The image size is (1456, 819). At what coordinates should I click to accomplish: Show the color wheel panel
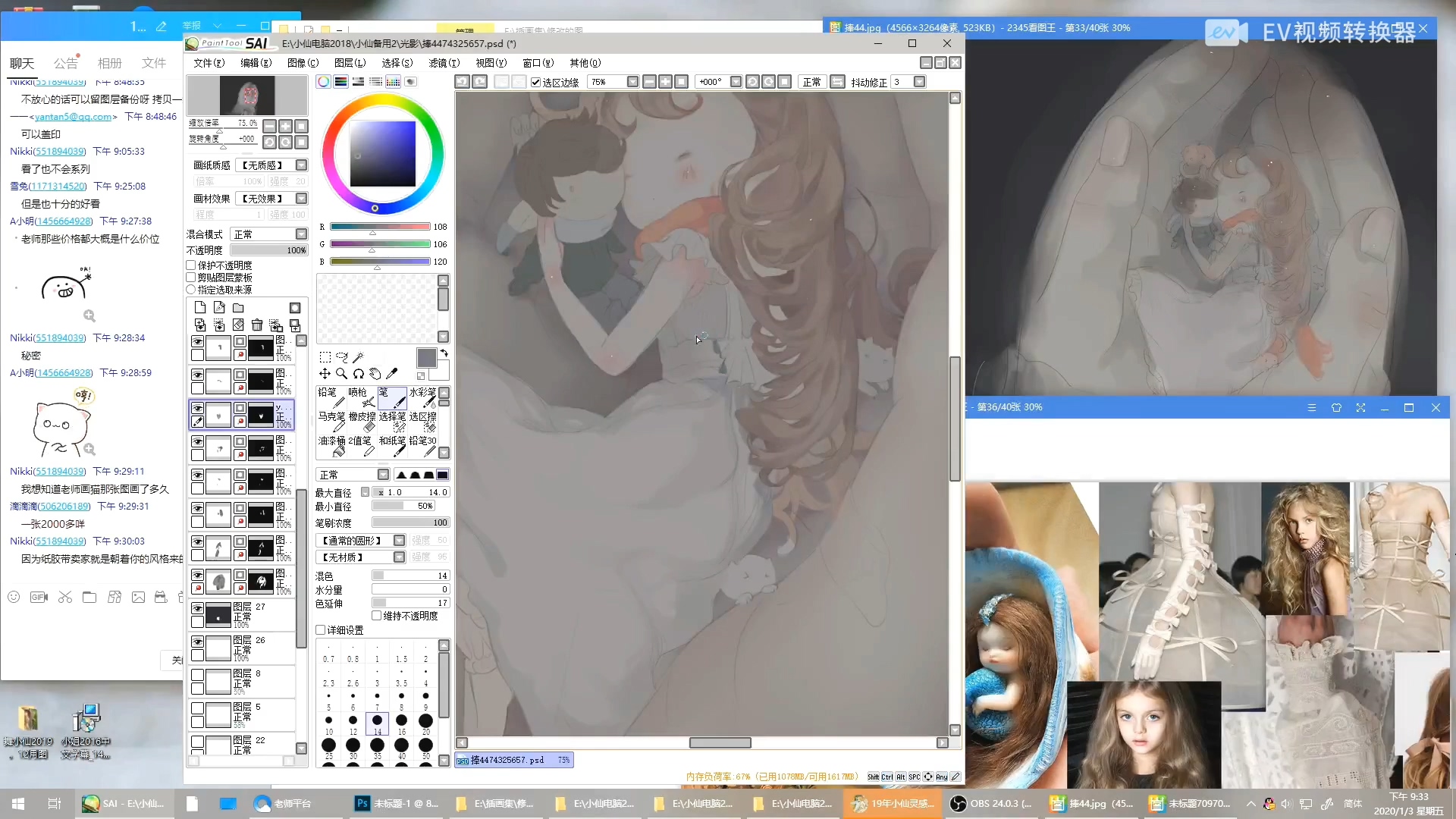(x=324, y=82)
